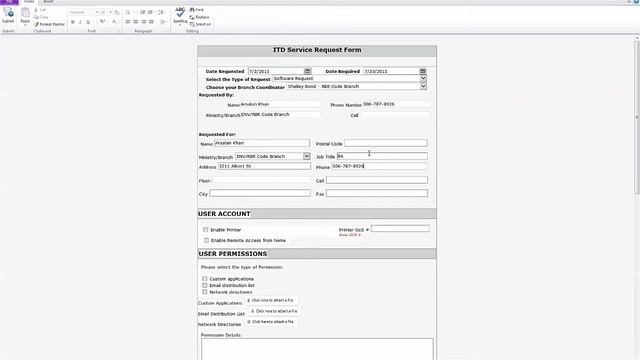Click the Replace command
640x360 pixels.
tap(200, 17)
